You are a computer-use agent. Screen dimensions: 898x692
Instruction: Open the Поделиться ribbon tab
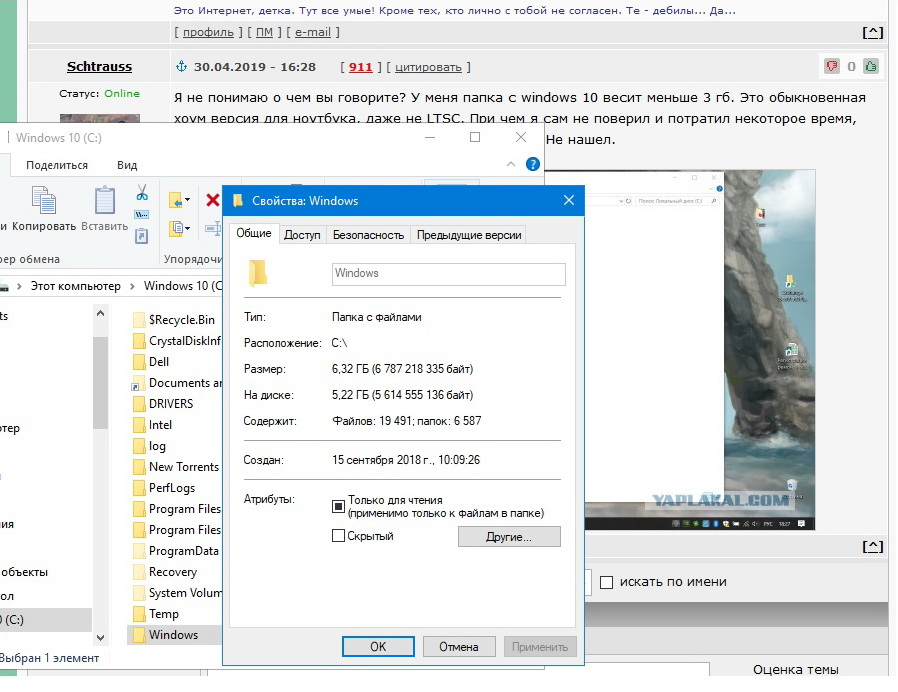[x=57, y=165]
